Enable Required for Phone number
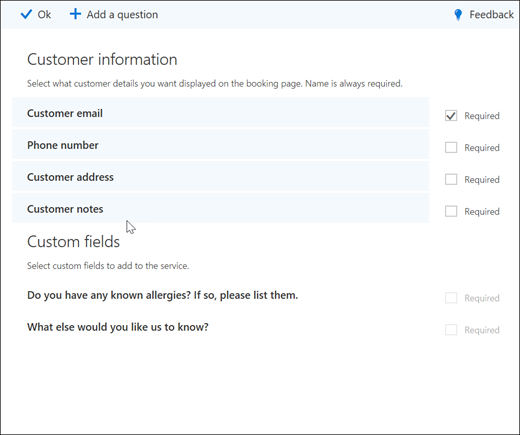 (x=451, y=147)
